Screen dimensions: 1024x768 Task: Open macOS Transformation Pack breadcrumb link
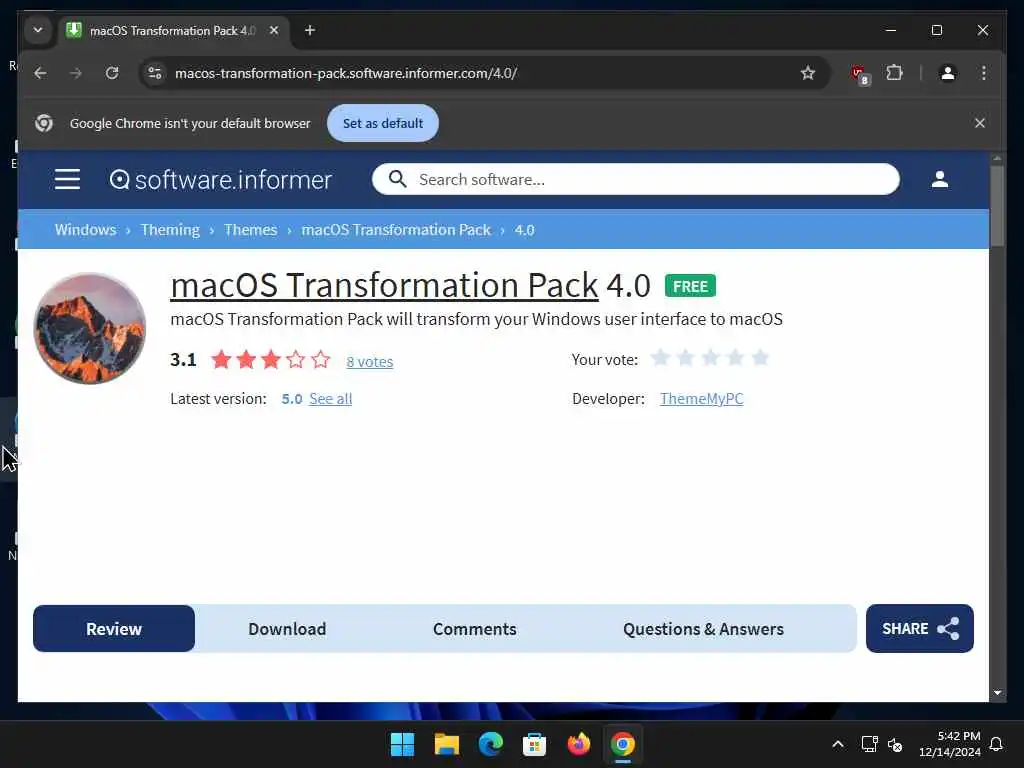(396, 230)
